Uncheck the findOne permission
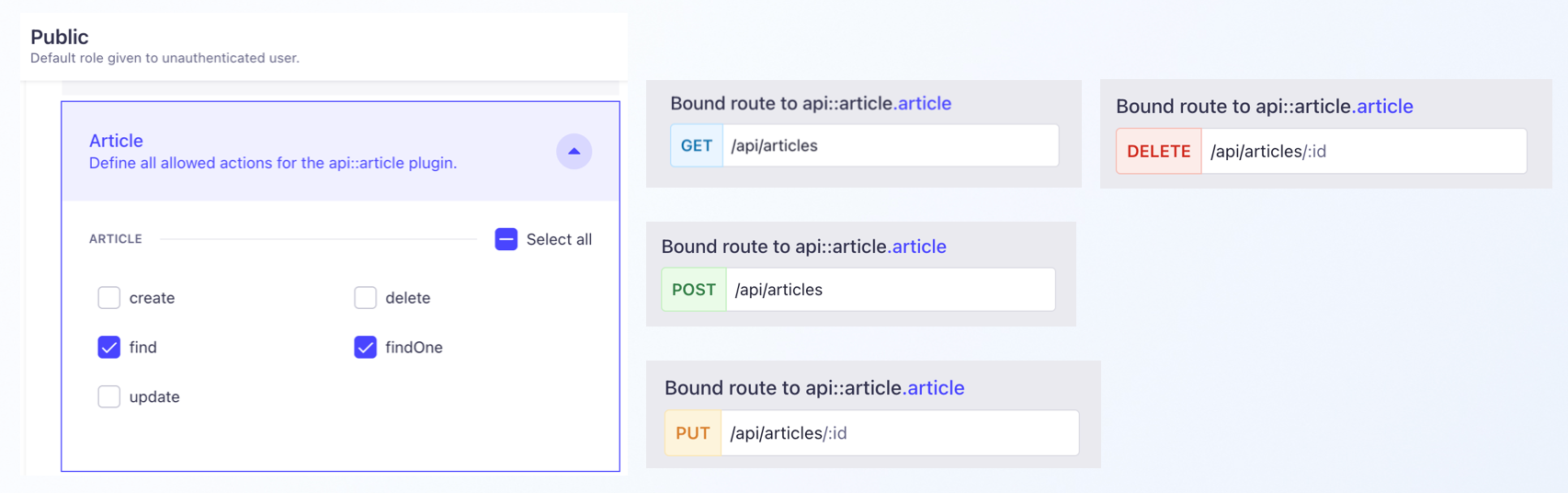 [366, 348]
